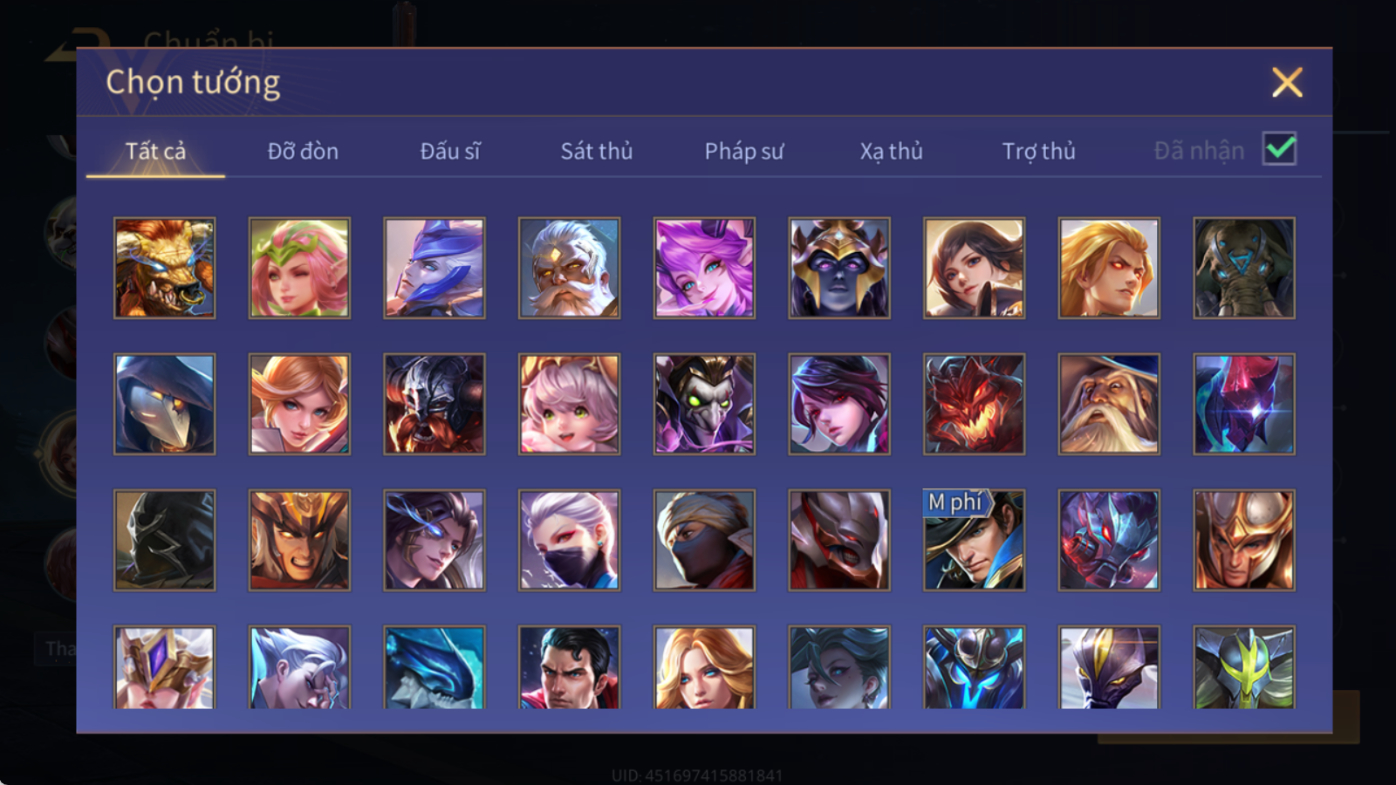This screenshot has height=785, width=1396.
Task: Choose the white-bearded old man with hat
Action: point(1109,404)
